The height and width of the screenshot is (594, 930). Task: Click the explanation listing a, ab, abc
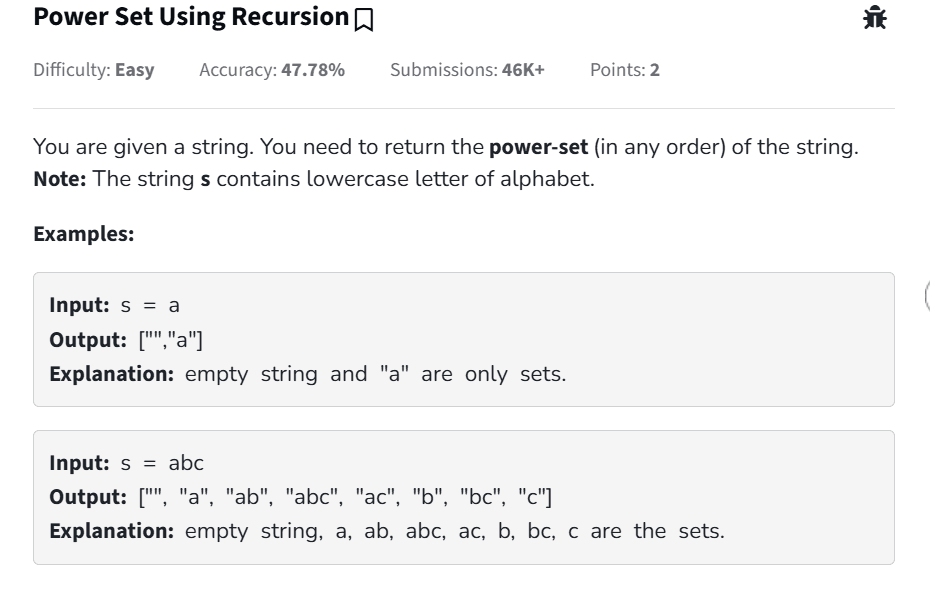[x=387, y=531]
